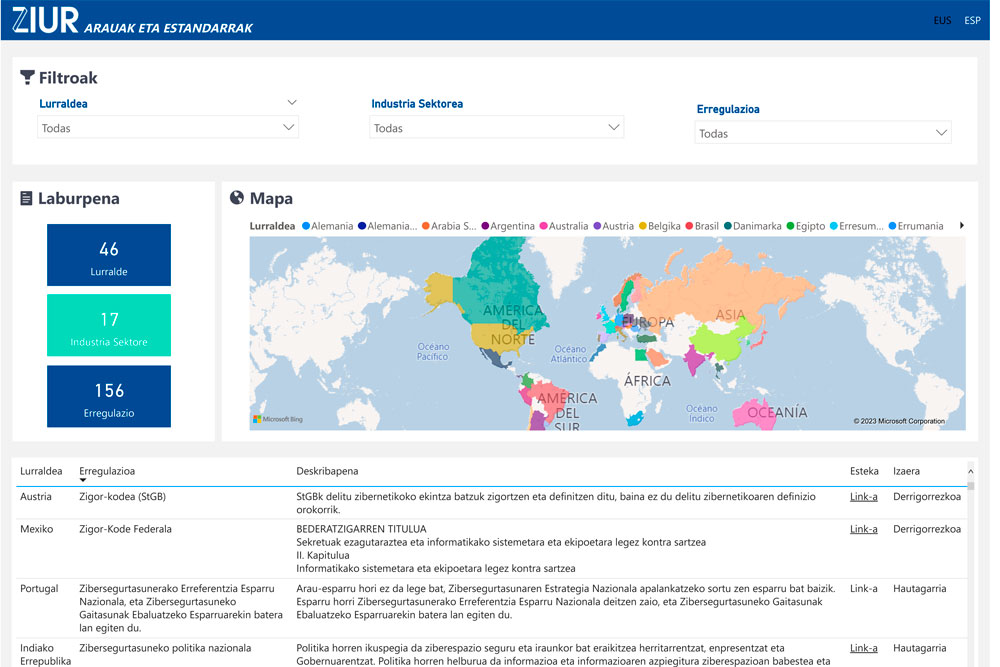Open the Link-a for the Mexiko row

click(x=863, y=529)
